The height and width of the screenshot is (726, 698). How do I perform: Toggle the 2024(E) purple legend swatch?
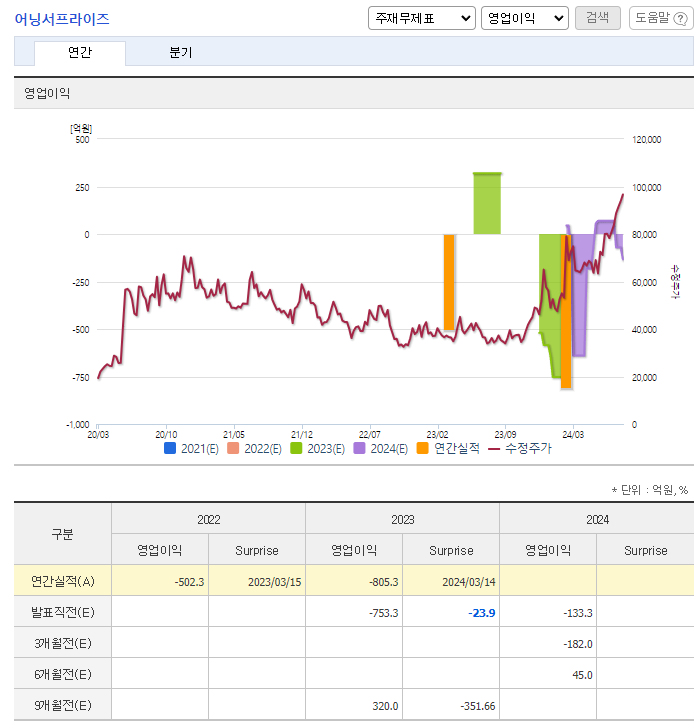point(359,448)
